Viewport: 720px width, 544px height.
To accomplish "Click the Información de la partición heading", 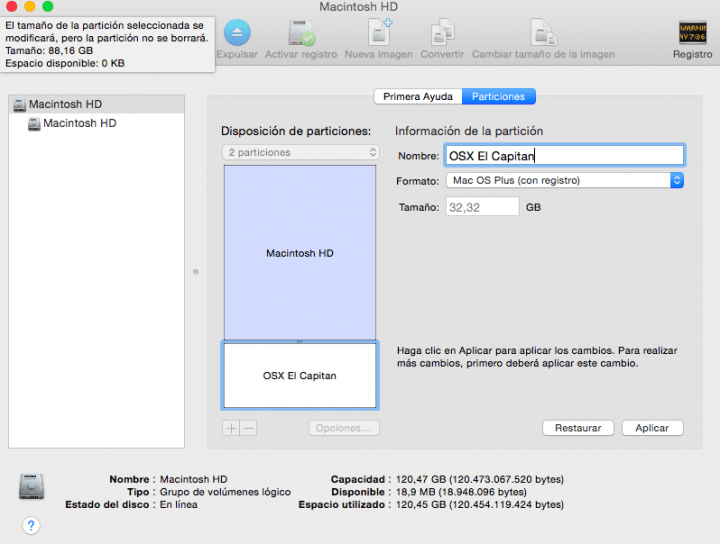I will pos(469,131).
